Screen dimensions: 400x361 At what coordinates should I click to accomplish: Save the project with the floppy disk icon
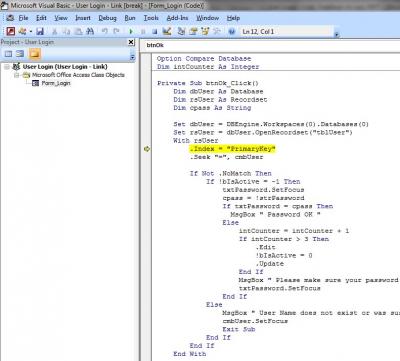(x=40, y=31)
